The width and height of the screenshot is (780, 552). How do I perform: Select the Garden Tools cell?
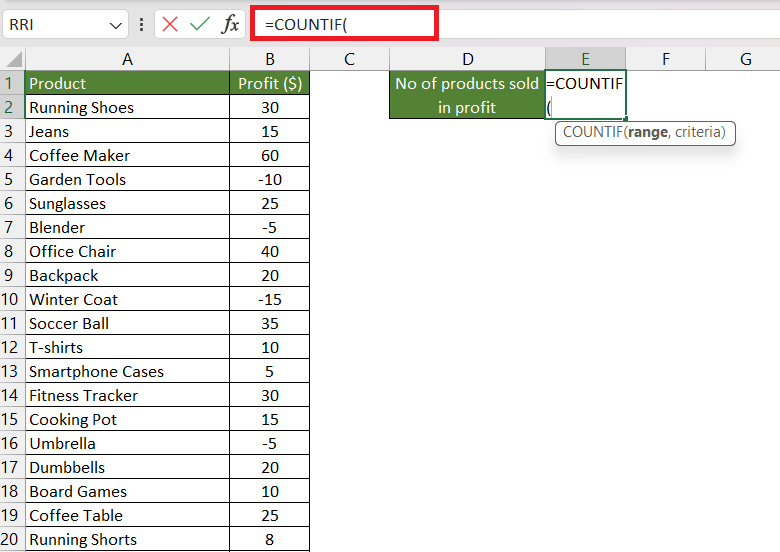click(127, 179)
